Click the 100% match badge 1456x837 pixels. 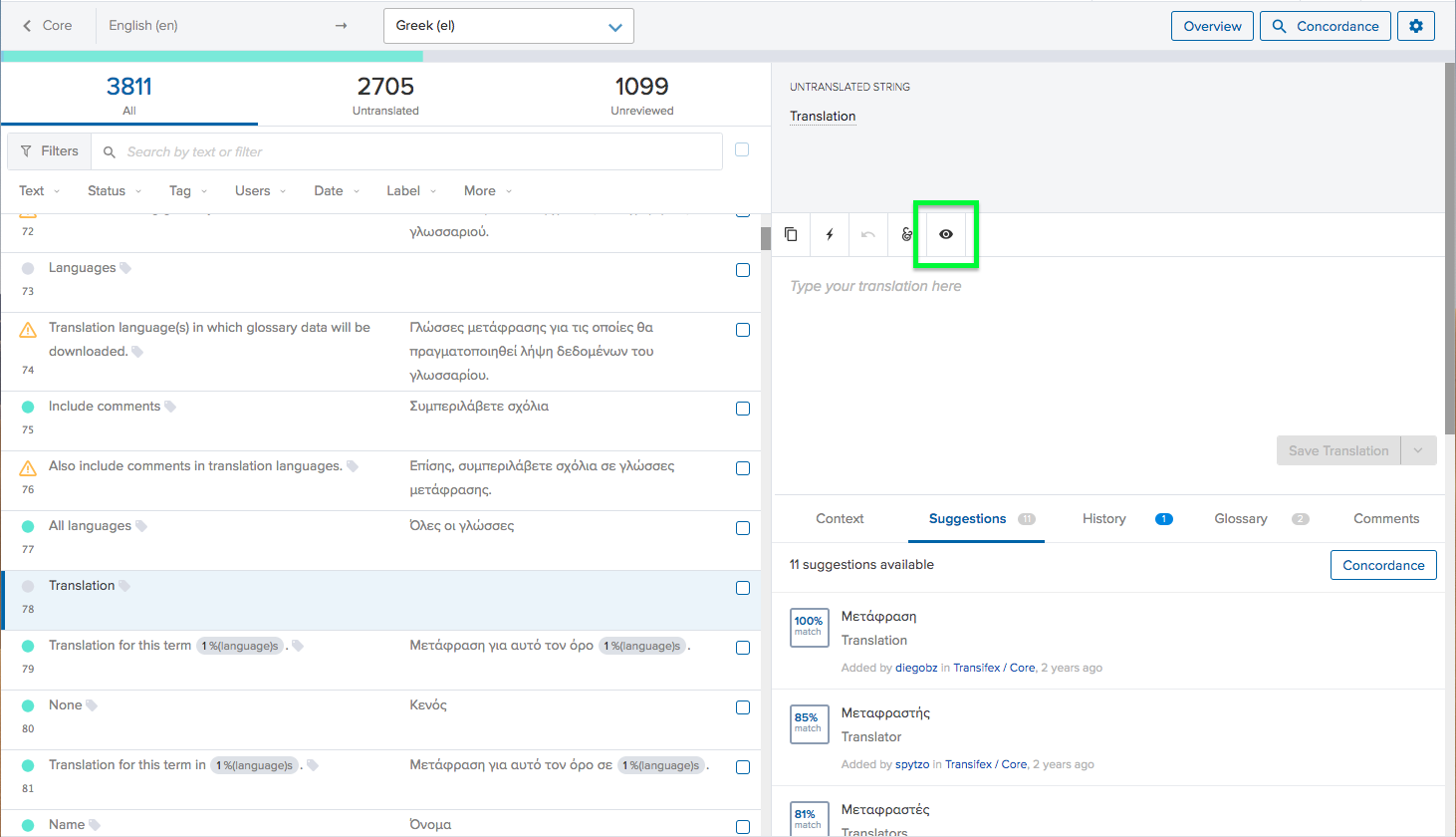809,628
